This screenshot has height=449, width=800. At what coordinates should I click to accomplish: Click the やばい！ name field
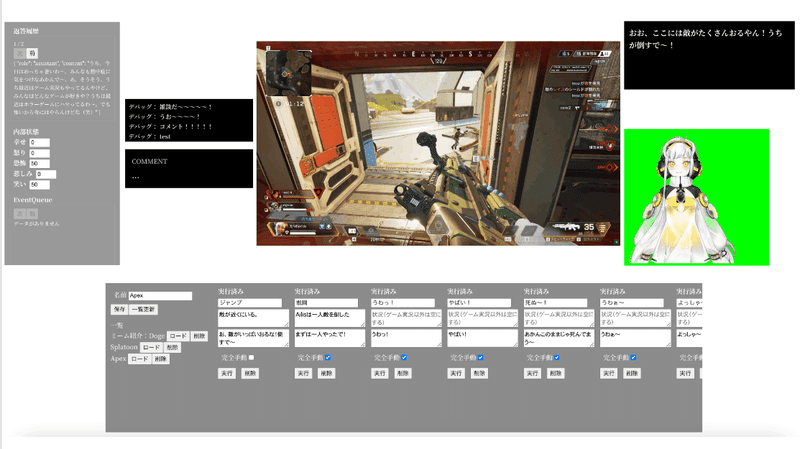[x=479, y=303]
